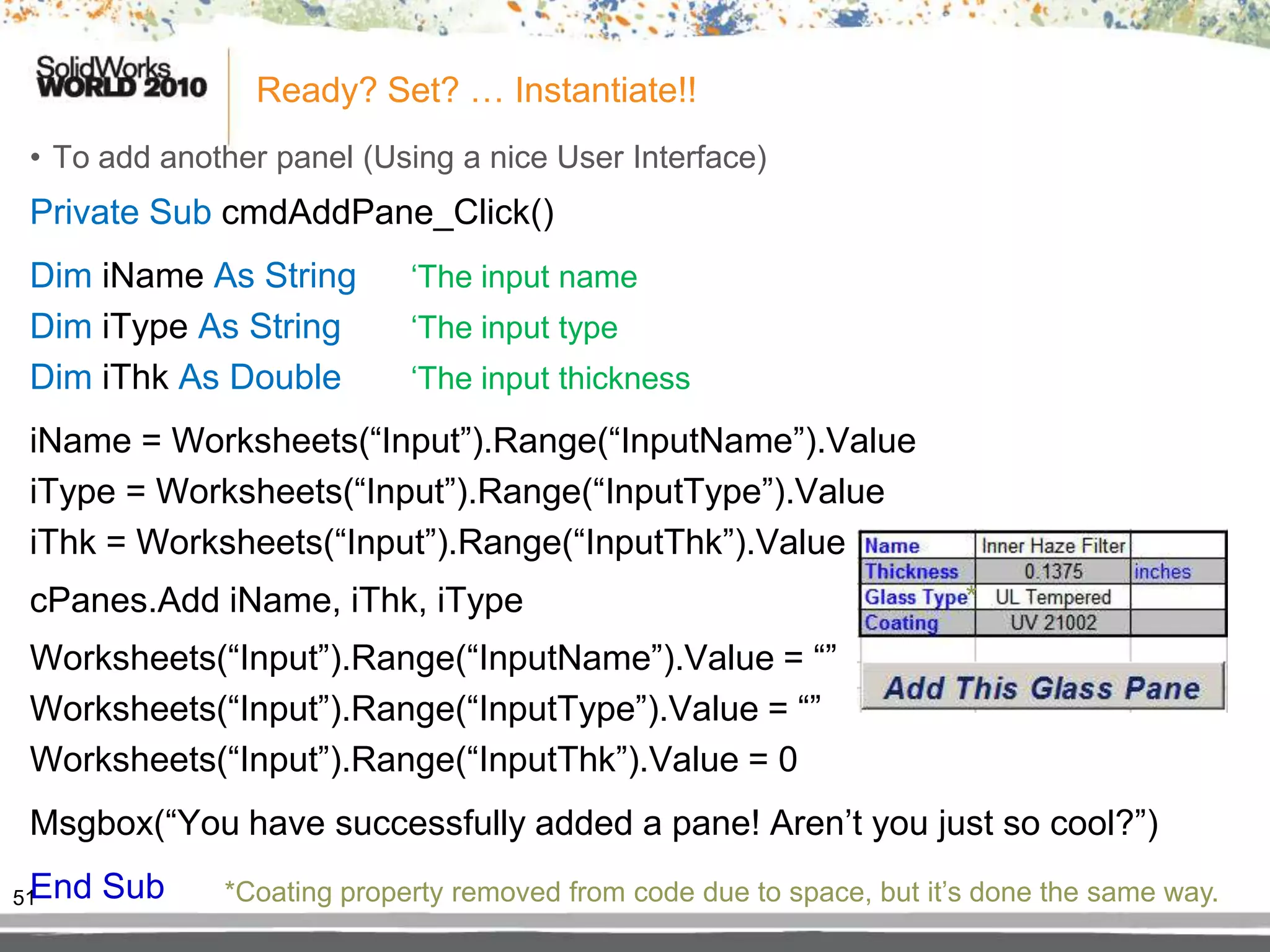Click the Glass Type label cell
1270x952 pixels.
click(917, 597)
